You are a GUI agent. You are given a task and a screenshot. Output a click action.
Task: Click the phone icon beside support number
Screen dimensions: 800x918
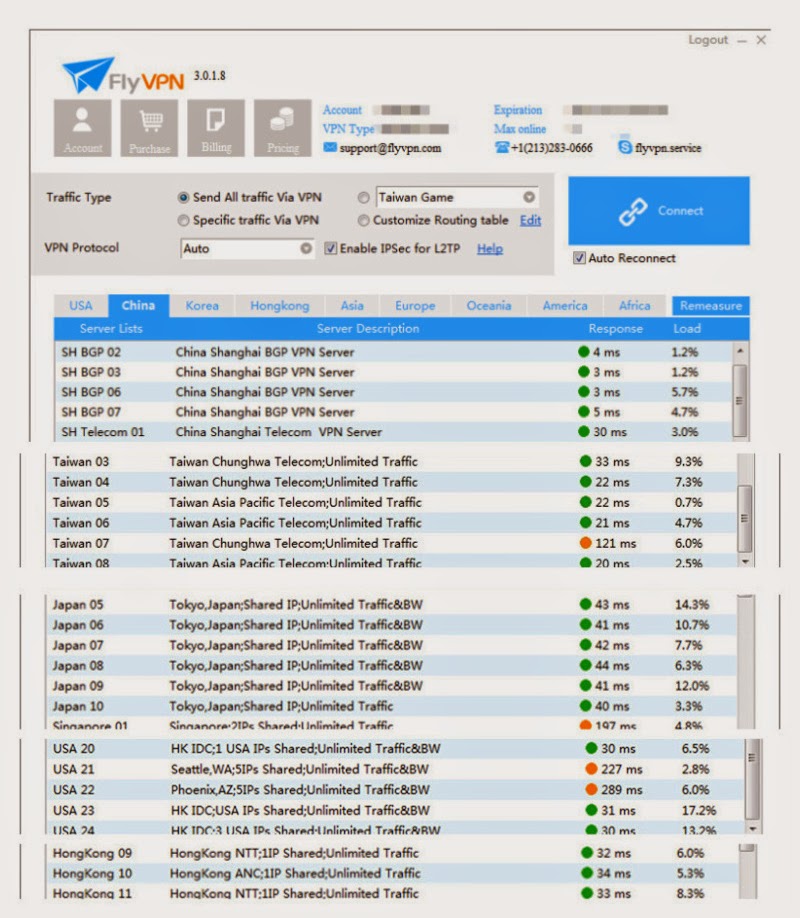tap(502, 147)
